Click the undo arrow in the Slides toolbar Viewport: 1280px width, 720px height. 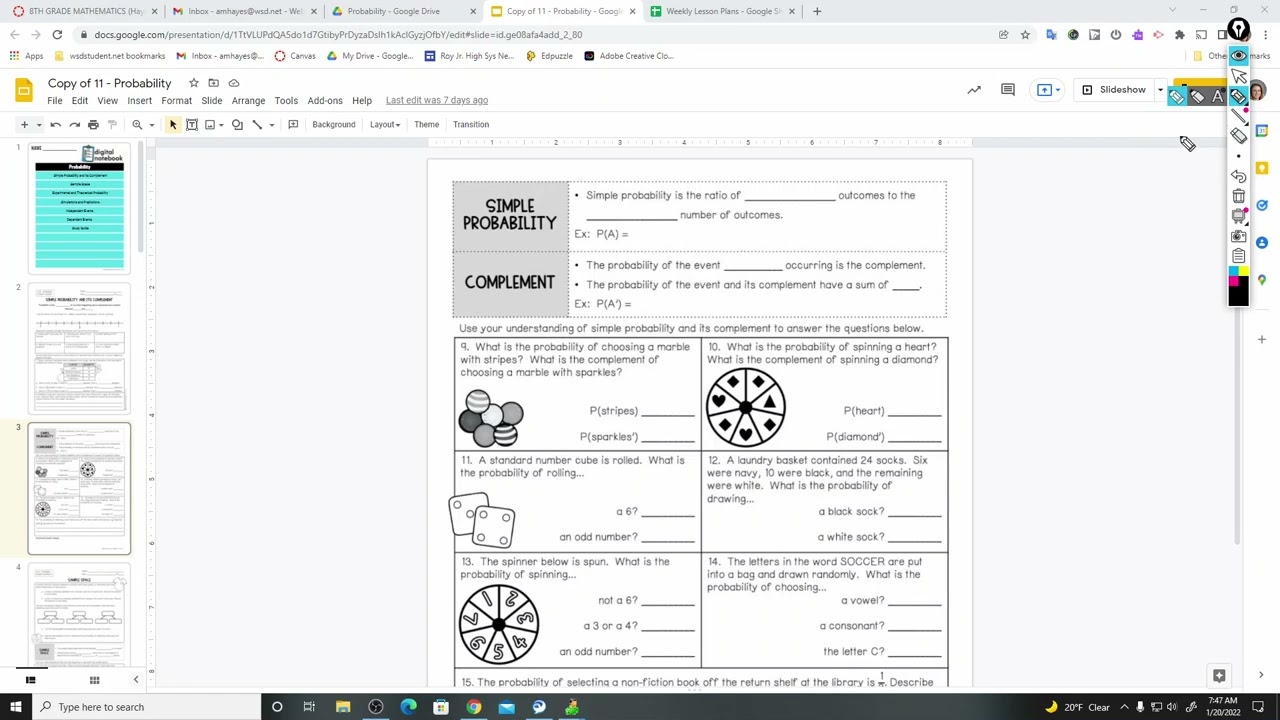tap(56, 125)
